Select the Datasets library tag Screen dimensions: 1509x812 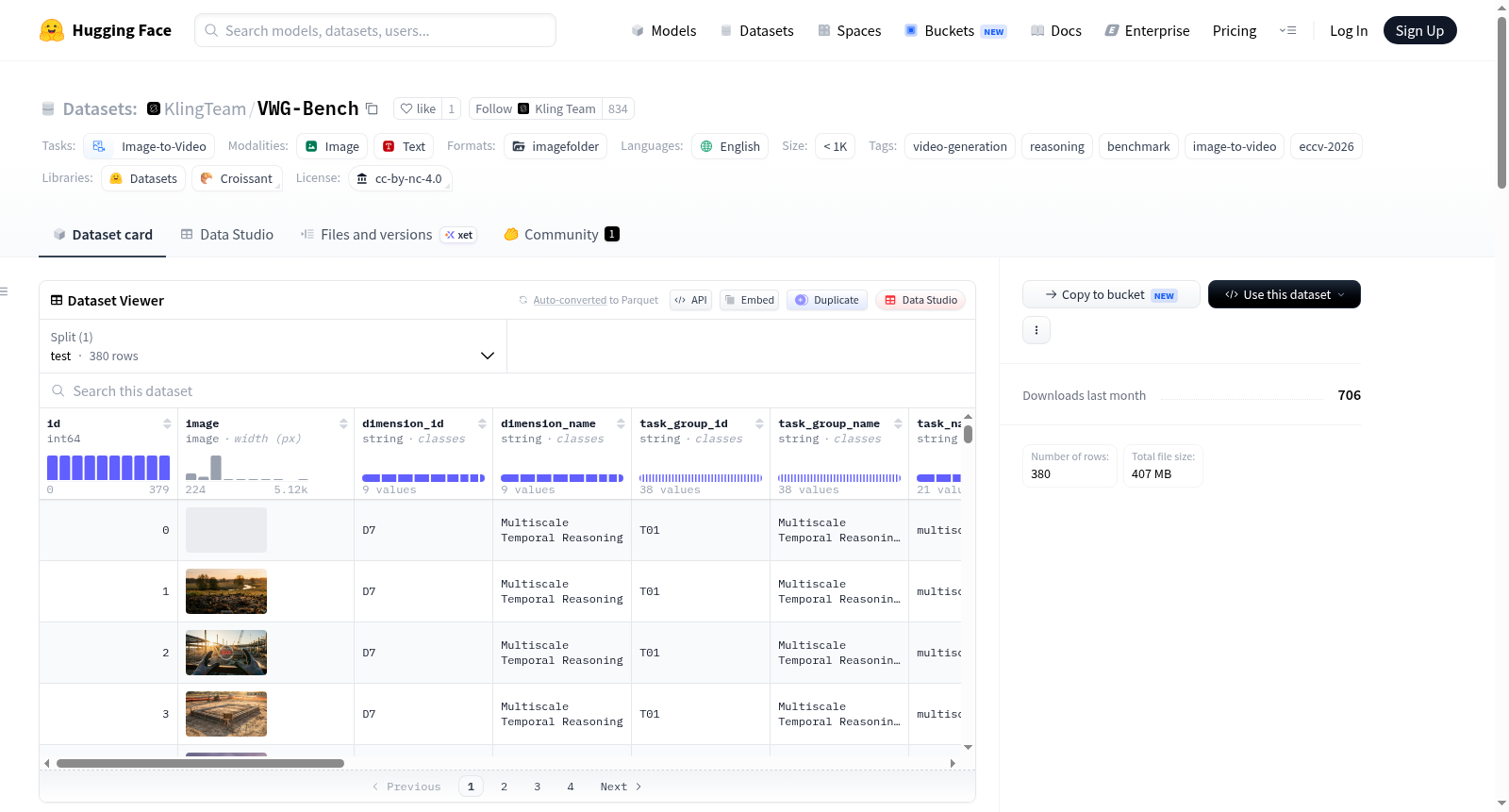click(x=143, y=178)
